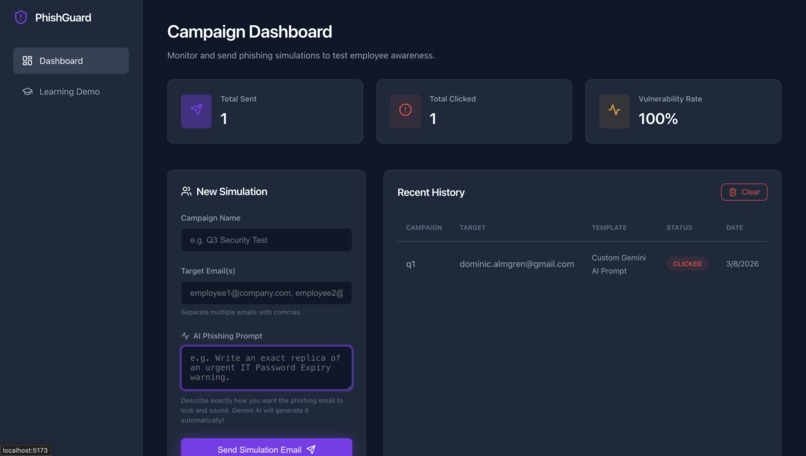806x456 pixels.
Task: Focus the Campaign Name input field
Action: [266, 240]
